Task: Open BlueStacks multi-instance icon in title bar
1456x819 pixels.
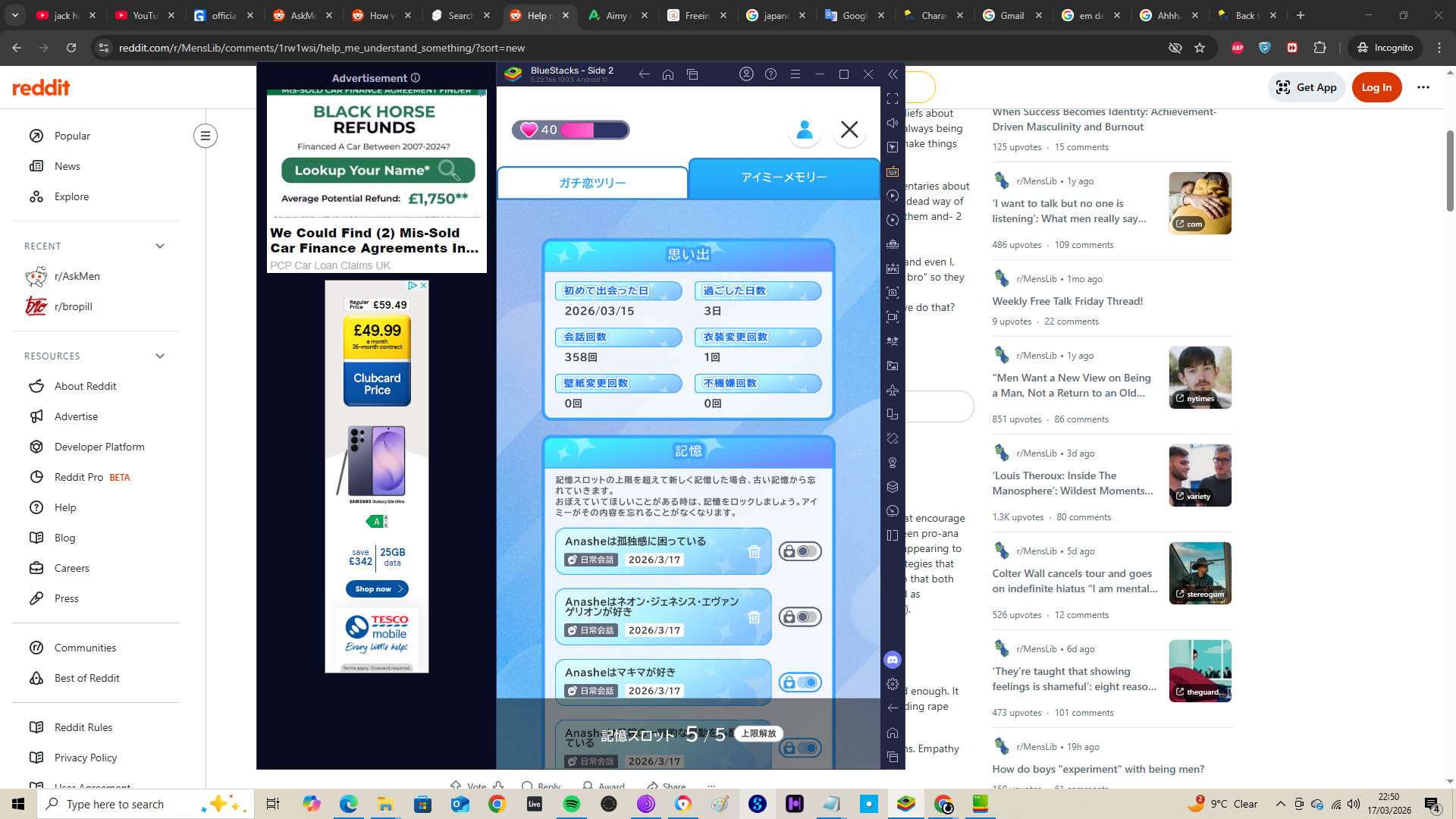Action: click(x=692, y=74)
